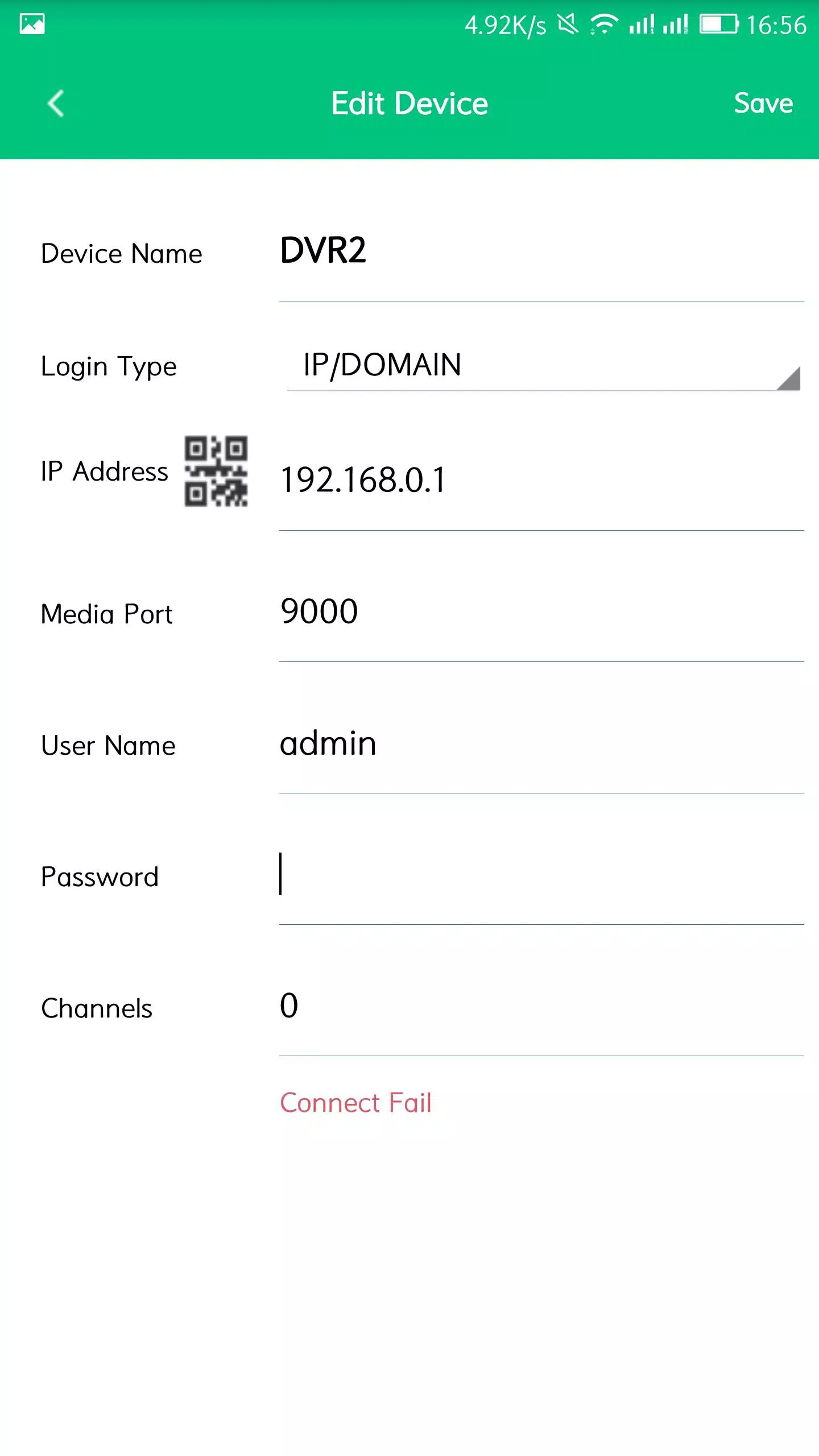Open the image notification icon in status bar
This screenshot has width=819, height=1456.
[x=32, y=24]
